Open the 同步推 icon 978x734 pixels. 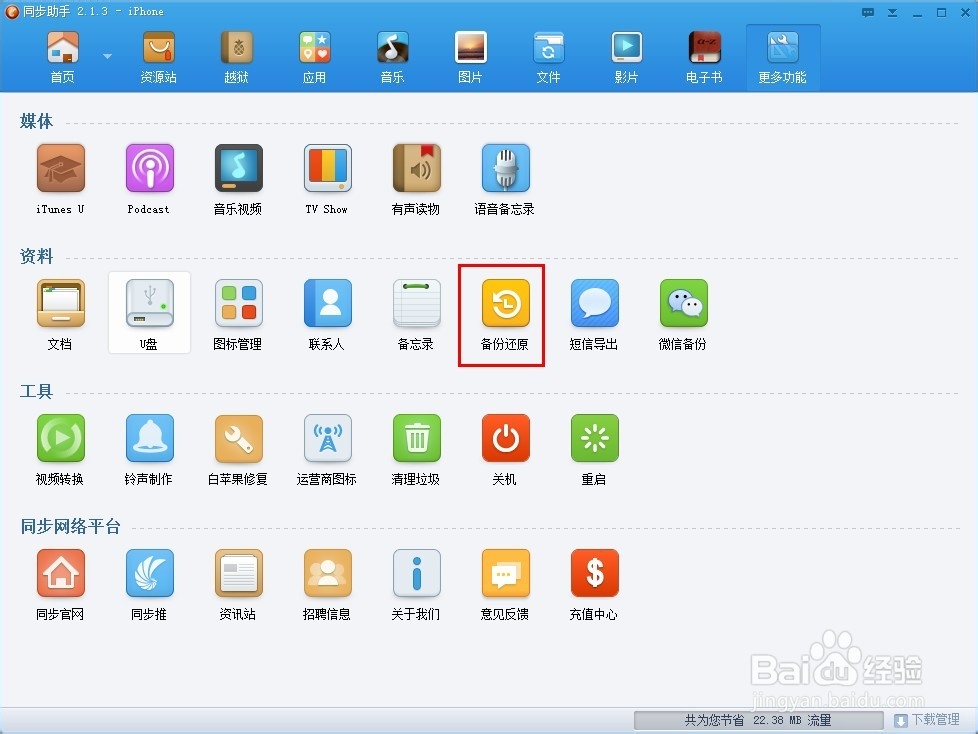coord(150,573)
